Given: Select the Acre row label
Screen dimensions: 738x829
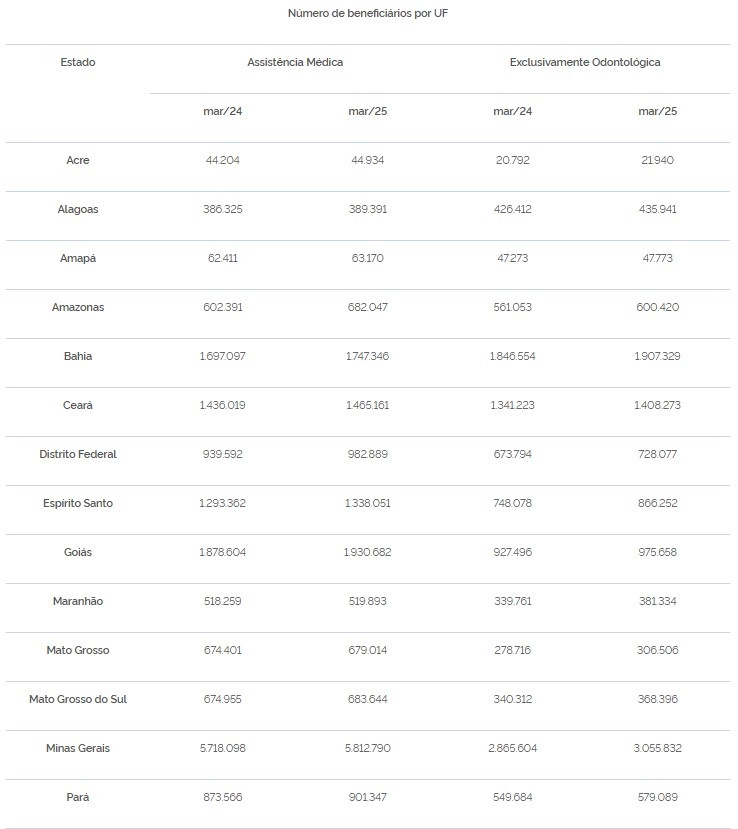Looking at the screenshot, I should (x=78, y=160).
